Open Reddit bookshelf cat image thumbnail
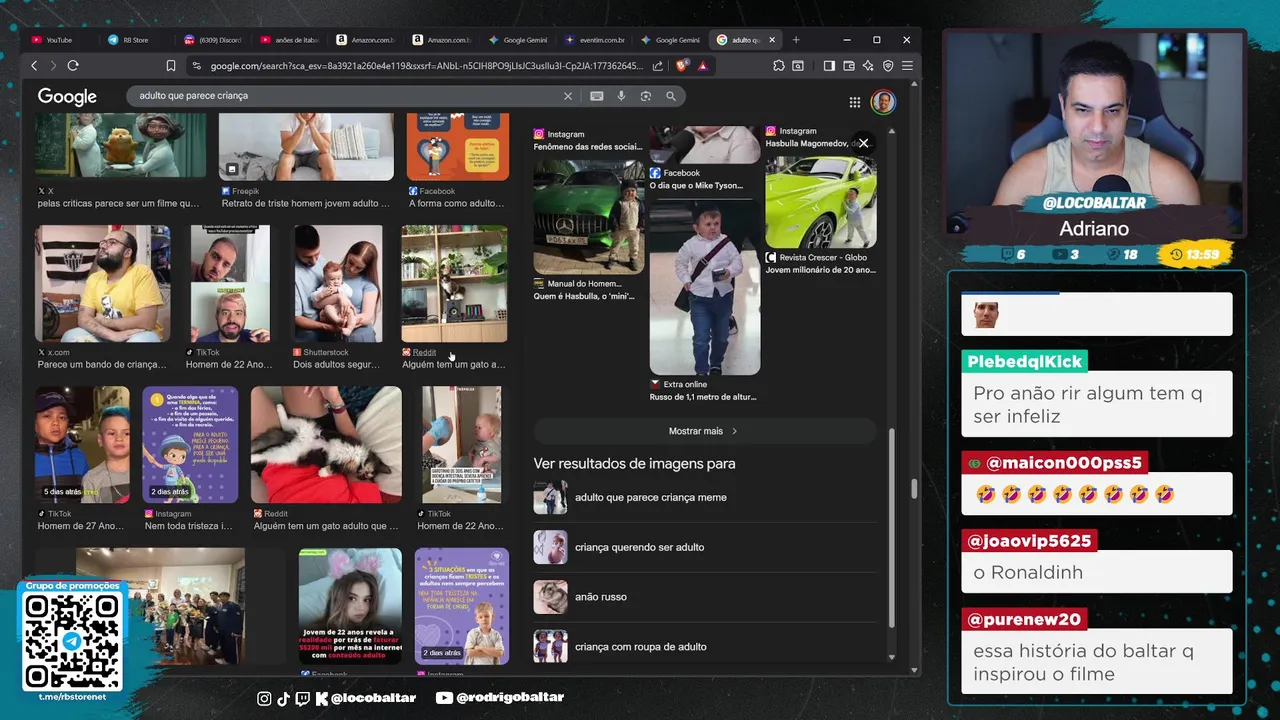Image resolution: width=1280 pixels, height=720 pixels. [x=454, y=284]
